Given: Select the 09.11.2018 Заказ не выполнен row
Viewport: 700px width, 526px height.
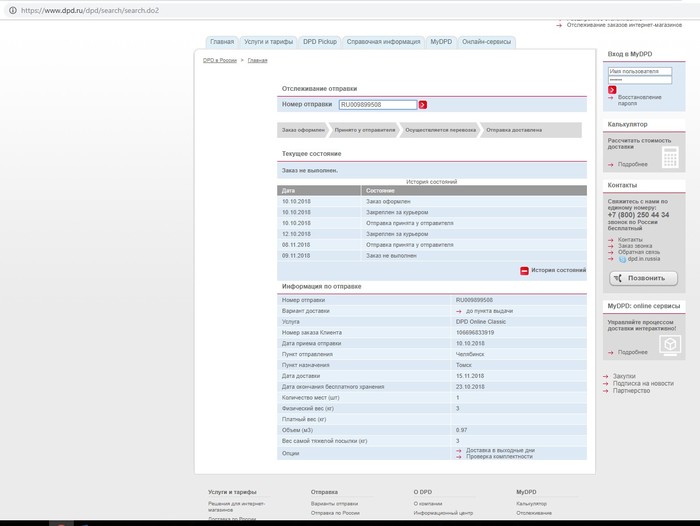Looking at the screenshot, I should 432,256.
